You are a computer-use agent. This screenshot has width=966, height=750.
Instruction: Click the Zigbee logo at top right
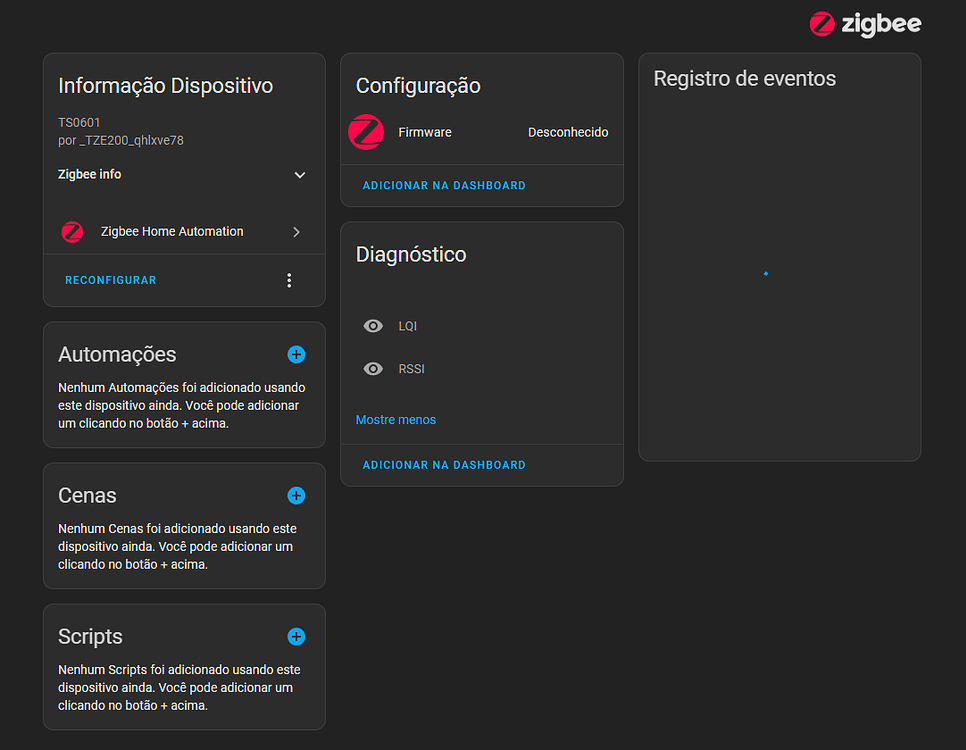(865, 24)
